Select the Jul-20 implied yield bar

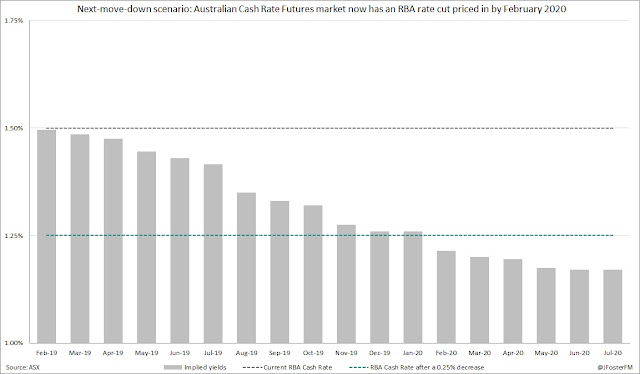(x=613, y=306)
